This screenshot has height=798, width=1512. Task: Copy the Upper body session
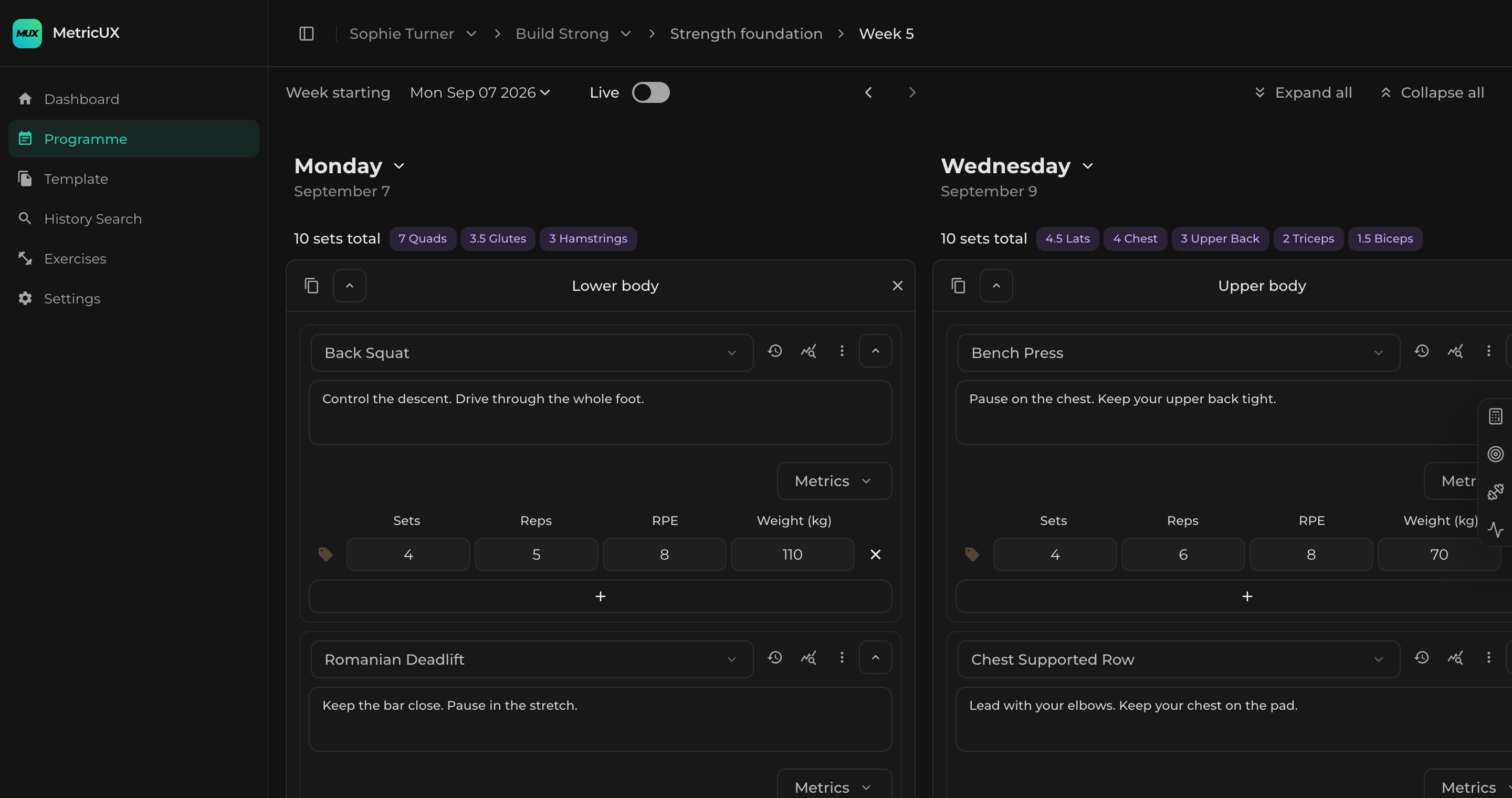pos(959,286)
